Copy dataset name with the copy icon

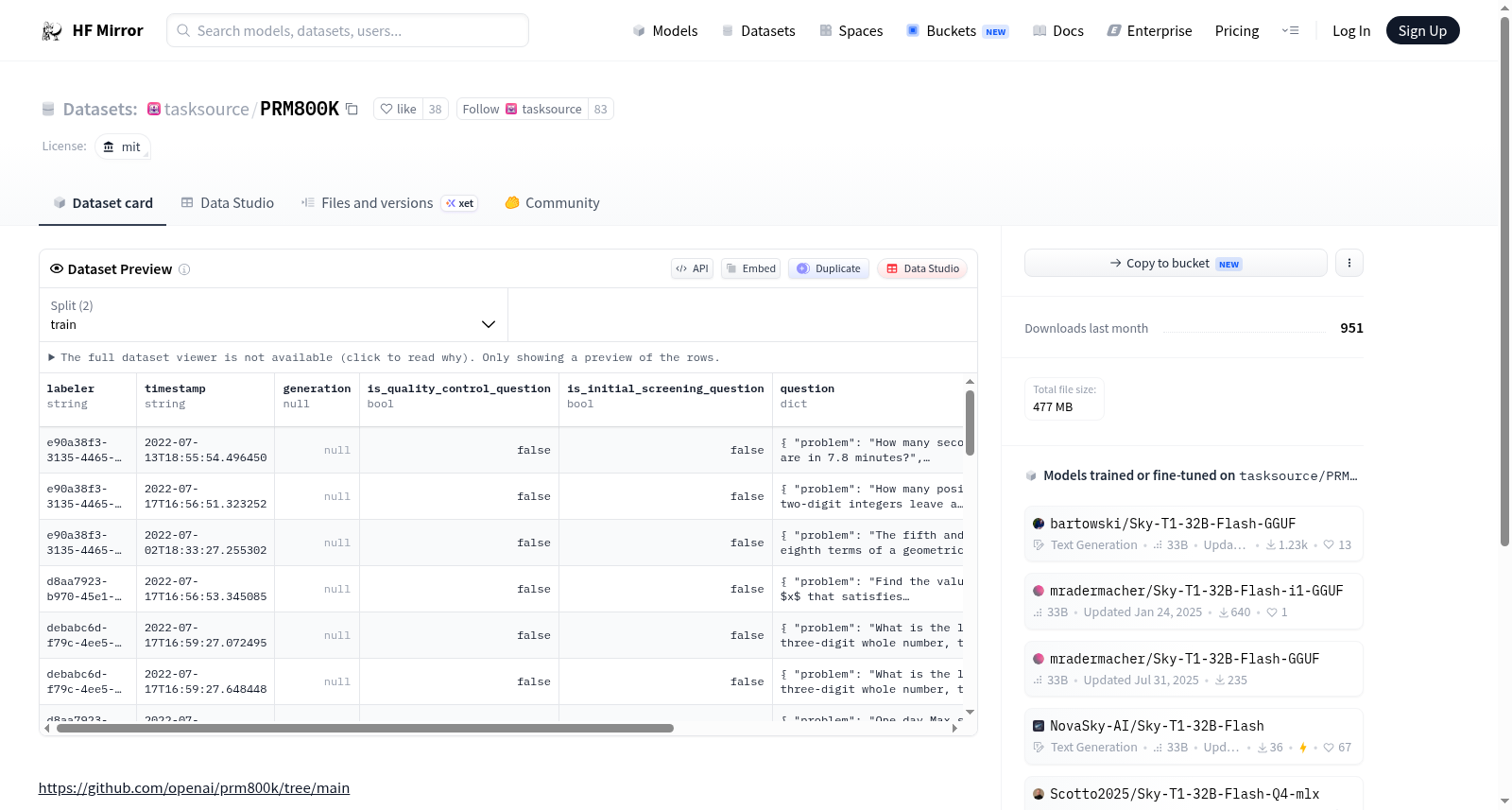(x=352, y=109)
